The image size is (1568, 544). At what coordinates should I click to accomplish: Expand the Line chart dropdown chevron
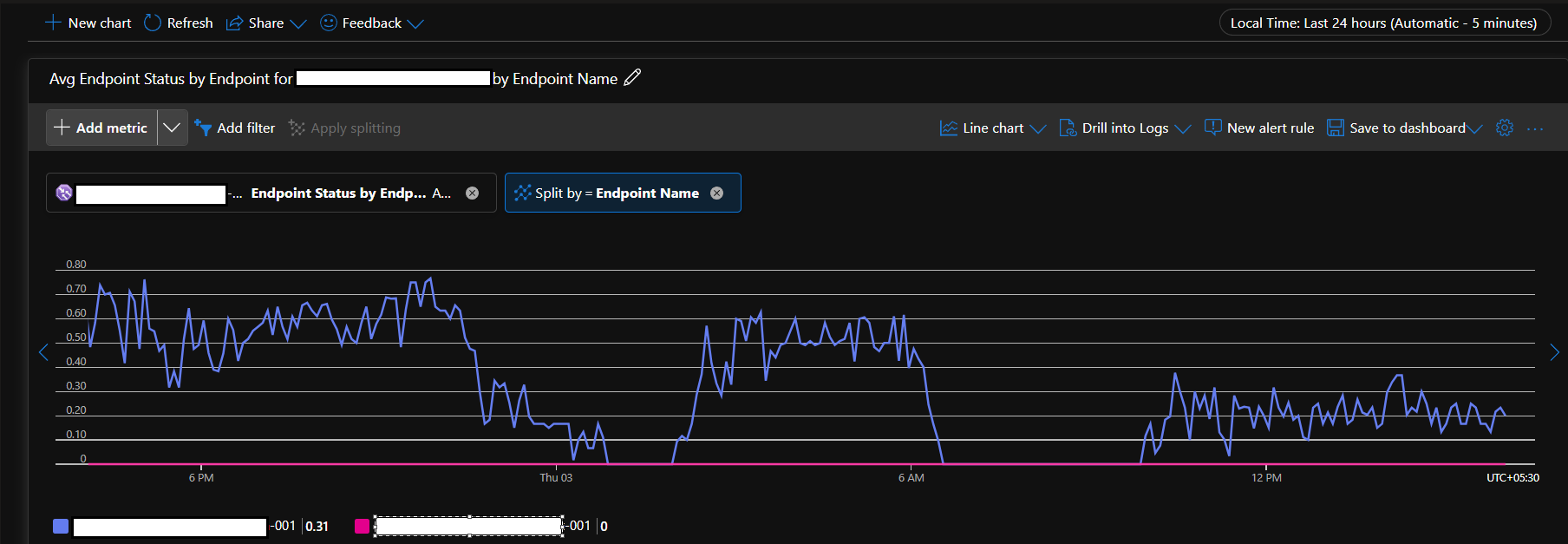1038,129
